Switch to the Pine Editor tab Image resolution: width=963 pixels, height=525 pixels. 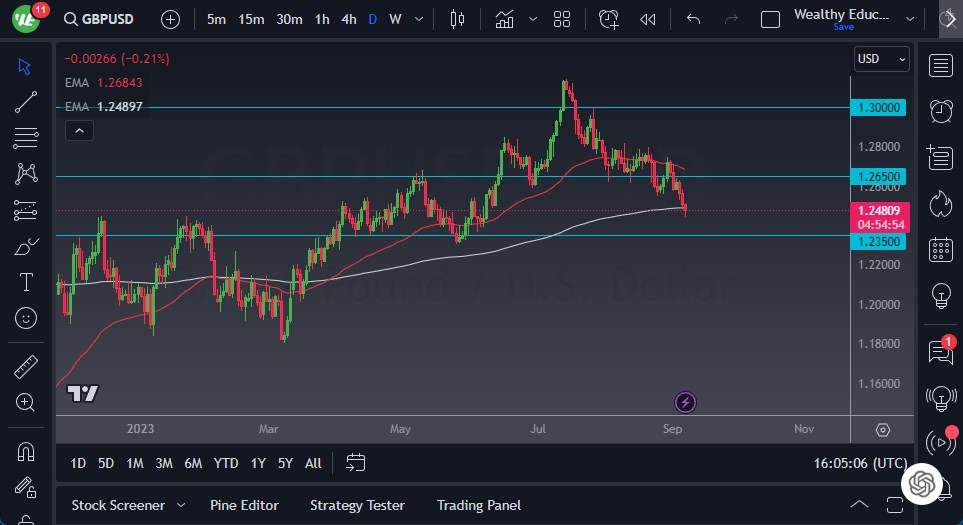click(244, 506)
